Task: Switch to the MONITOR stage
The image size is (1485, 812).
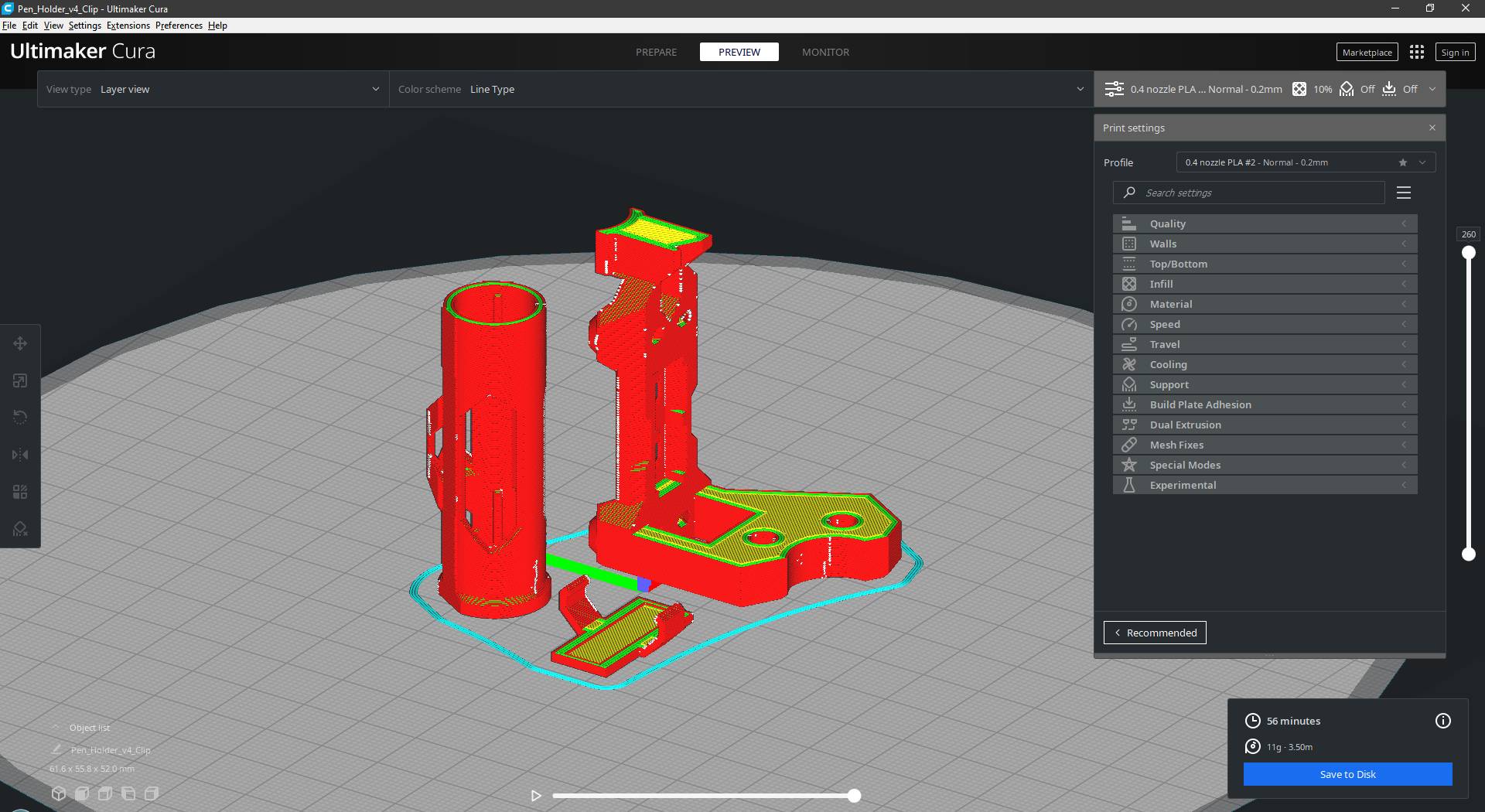Action: (825, 52)
